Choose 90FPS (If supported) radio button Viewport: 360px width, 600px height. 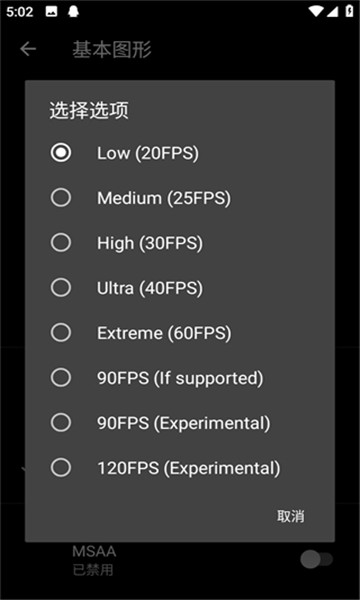coord(61,378)
